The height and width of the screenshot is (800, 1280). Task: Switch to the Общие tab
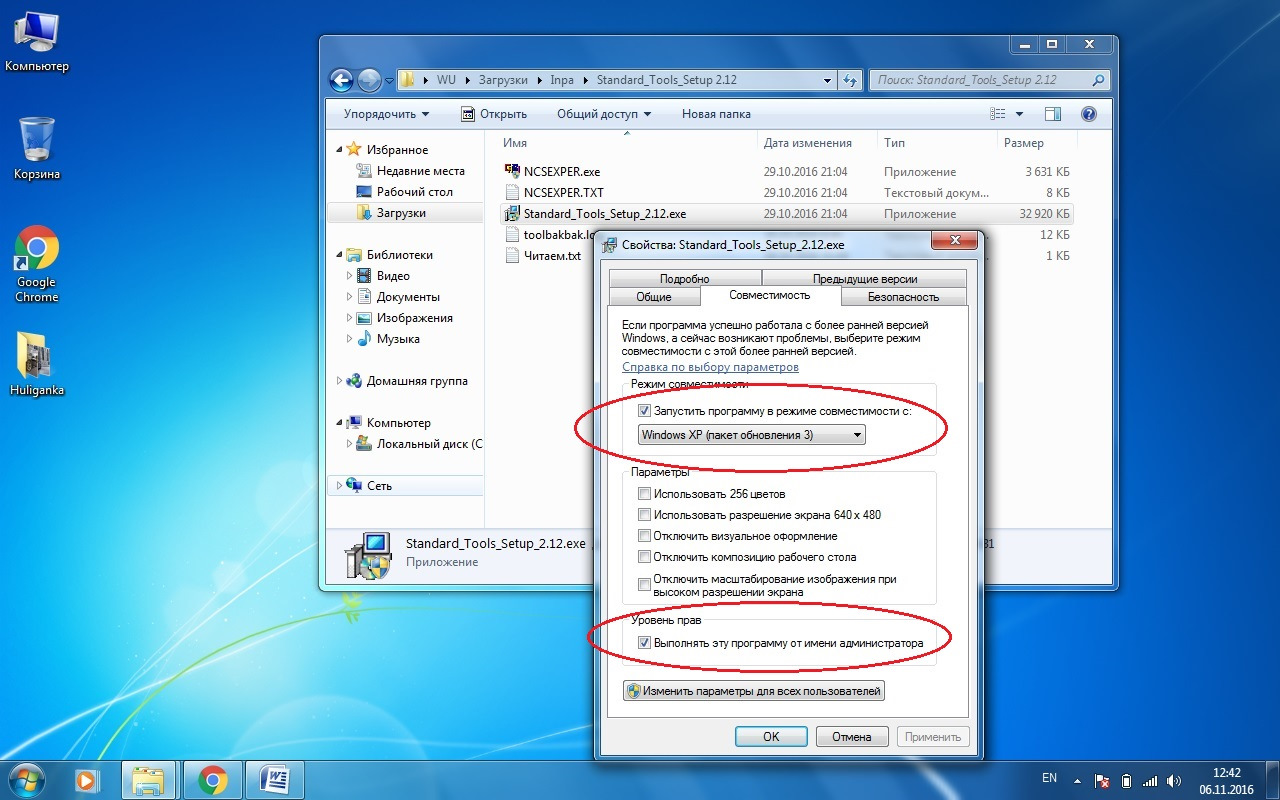point(654,297)
